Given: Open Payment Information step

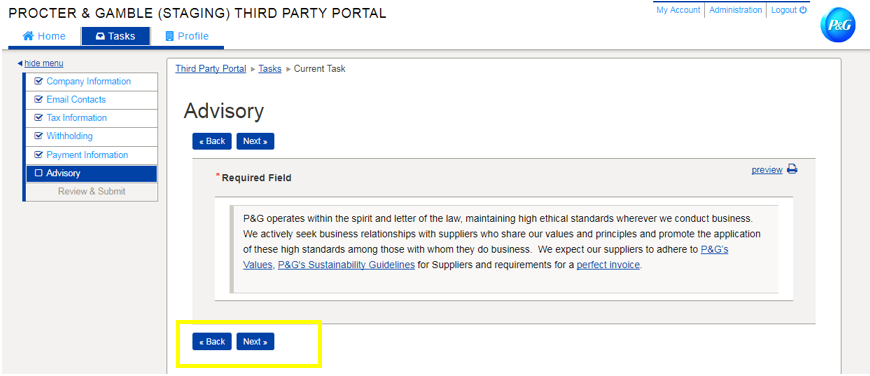Looking at the screenshot, I should (92, 155).
